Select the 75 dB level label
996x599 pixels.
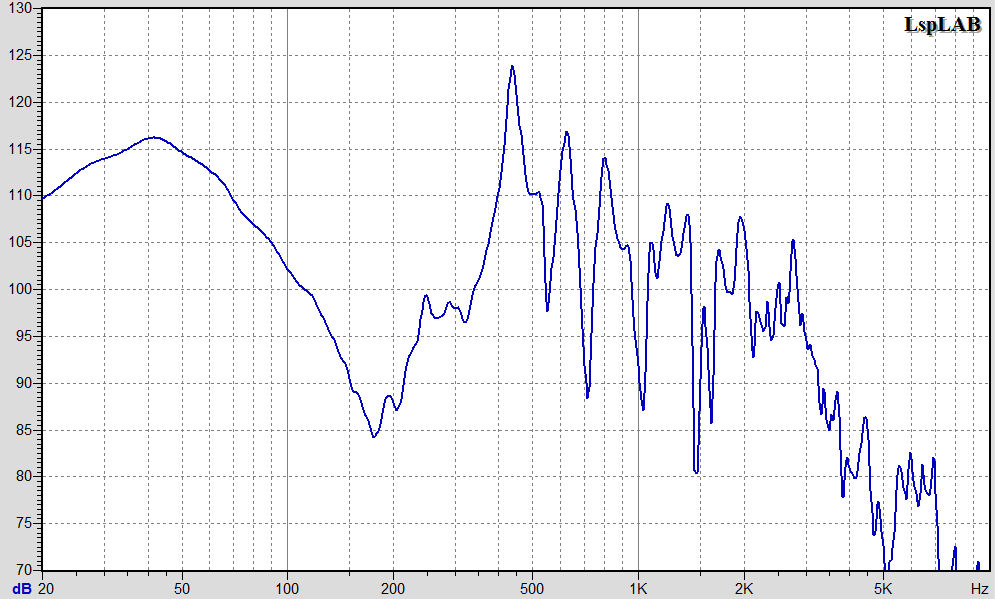24,523
